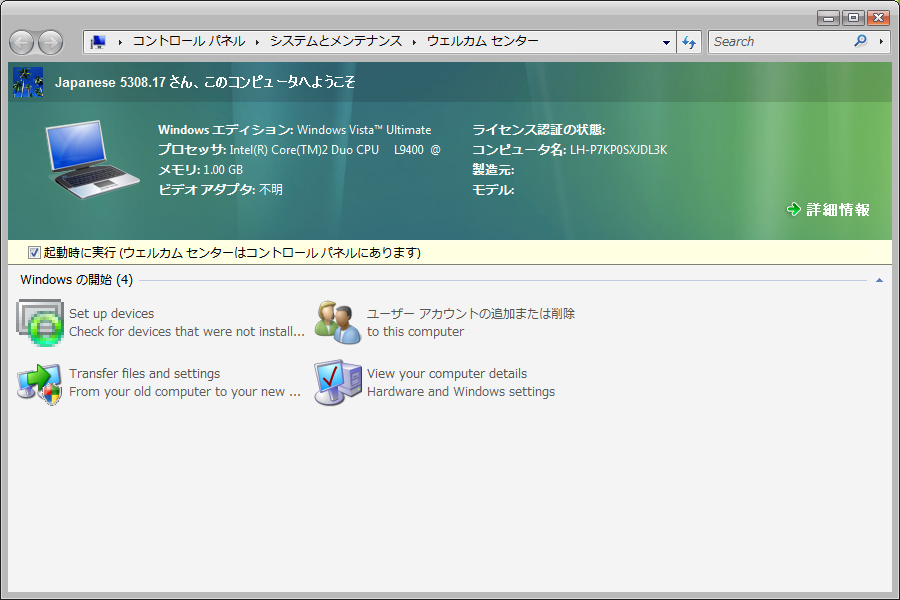Image resolution: width=900 pixels, height=600 pixels.
Task: Click 'to this computer' description text
Action: pyautogui.click(x=415, y=332)
